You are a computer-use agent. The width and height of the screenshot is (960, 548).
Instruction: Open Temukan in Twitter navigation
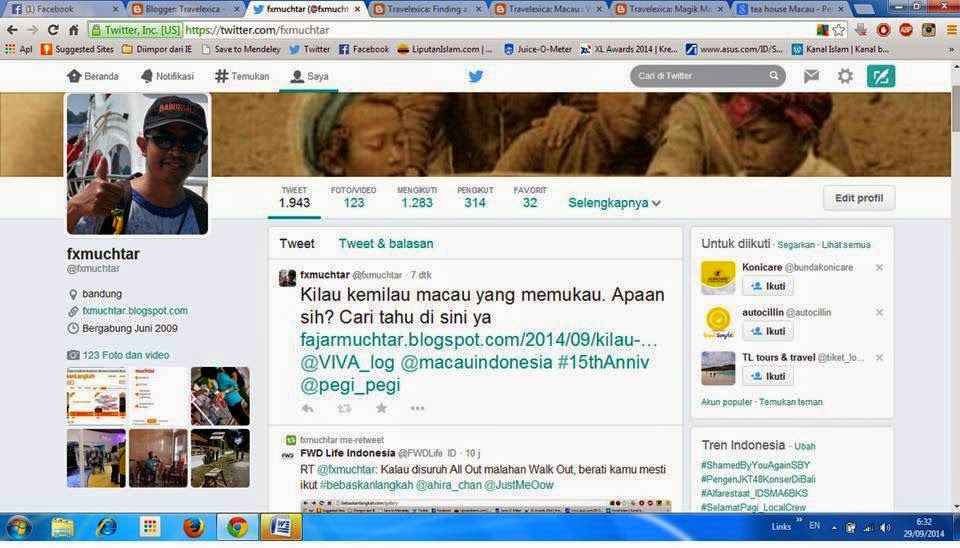(x=242, y=76)
